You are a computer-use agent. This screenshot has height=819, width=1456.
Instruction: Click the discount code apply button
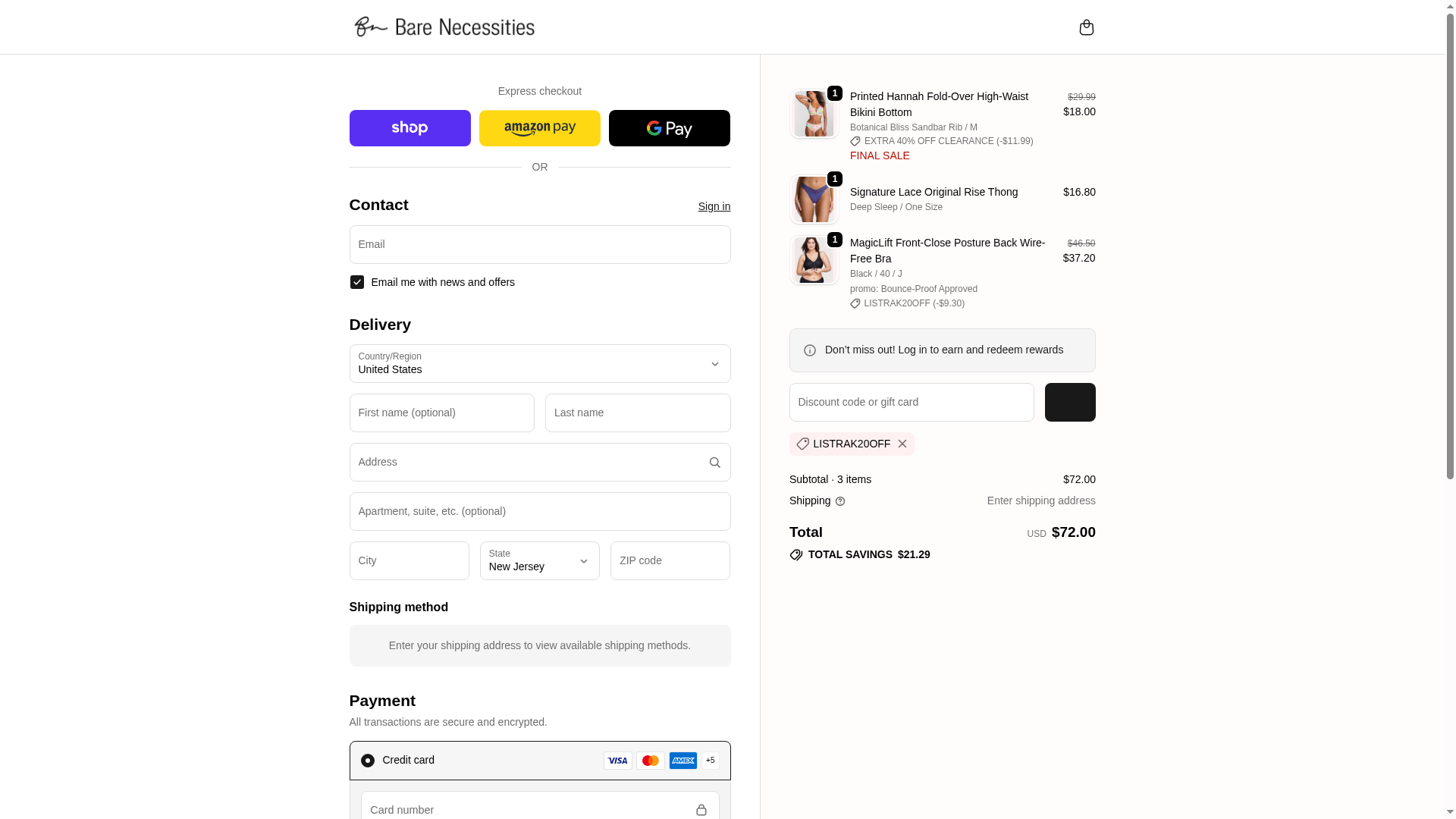(1069, 403)
